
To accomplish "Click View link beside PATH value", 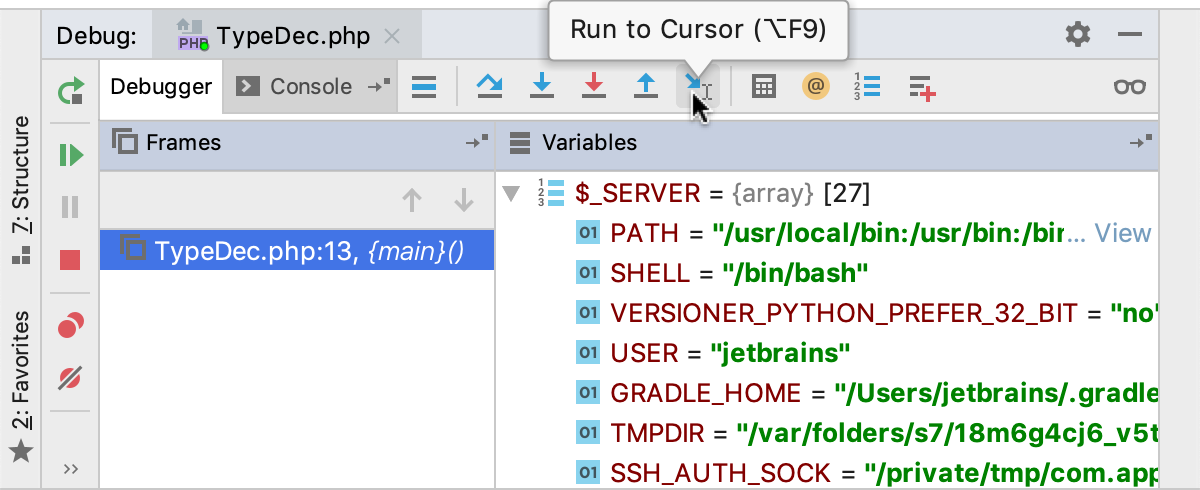I will point(1123,234).
